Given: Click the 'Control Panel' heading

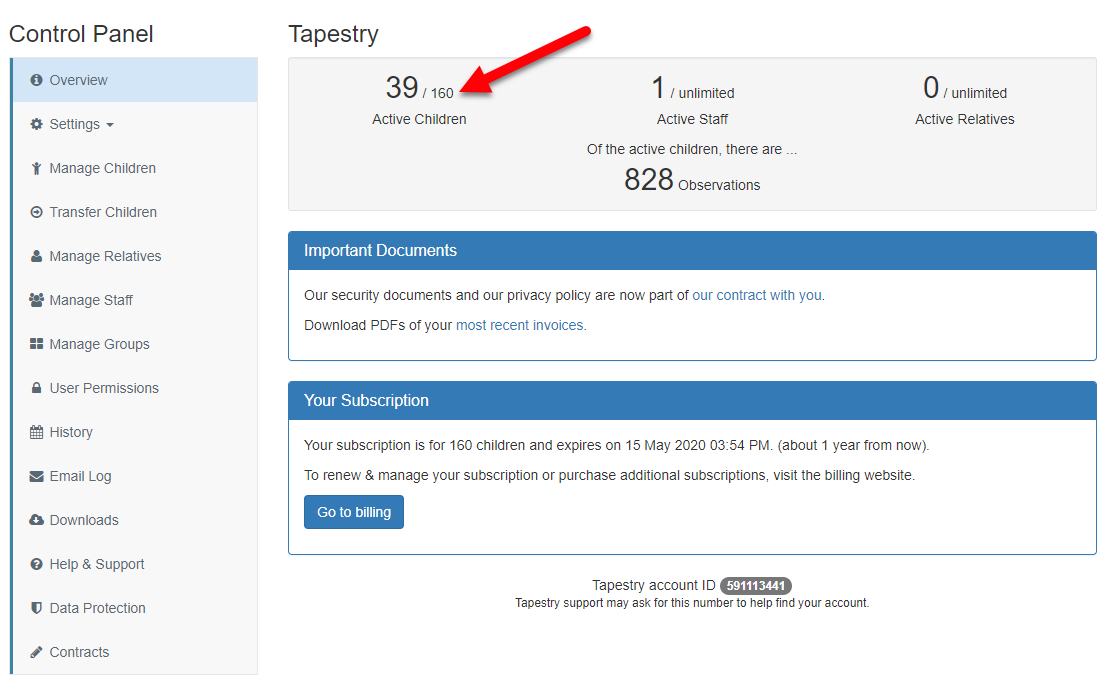Looking at the screenshot, I should [x=81, y=33].
